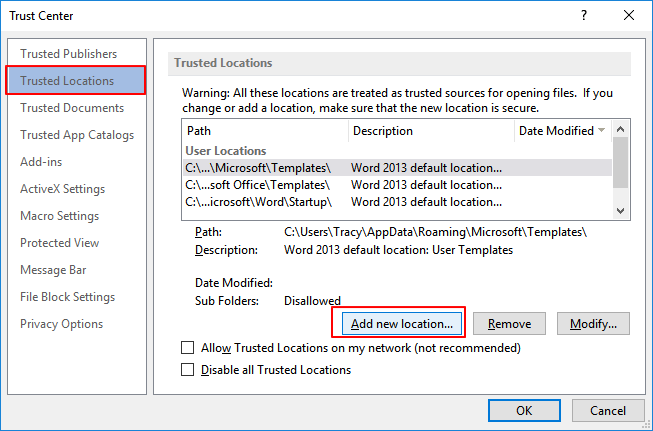Viewport: 653px width, 431px height.
Task: Close the Trust Center dialog
Action: point(627,16)
